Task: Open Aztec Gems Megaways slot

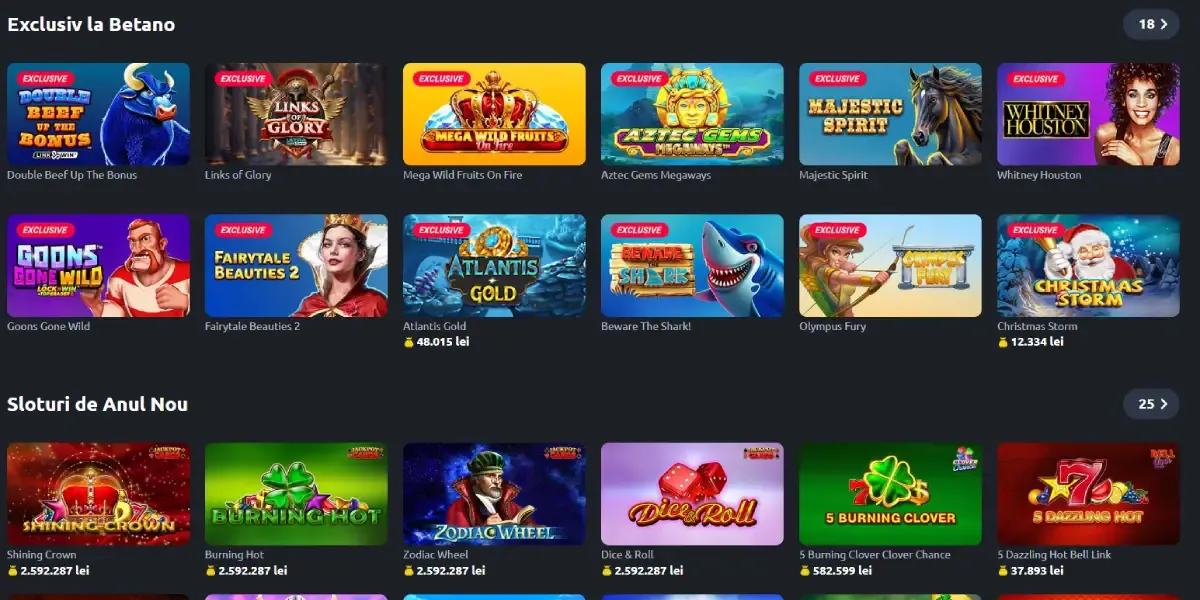Action: [692, 114]
